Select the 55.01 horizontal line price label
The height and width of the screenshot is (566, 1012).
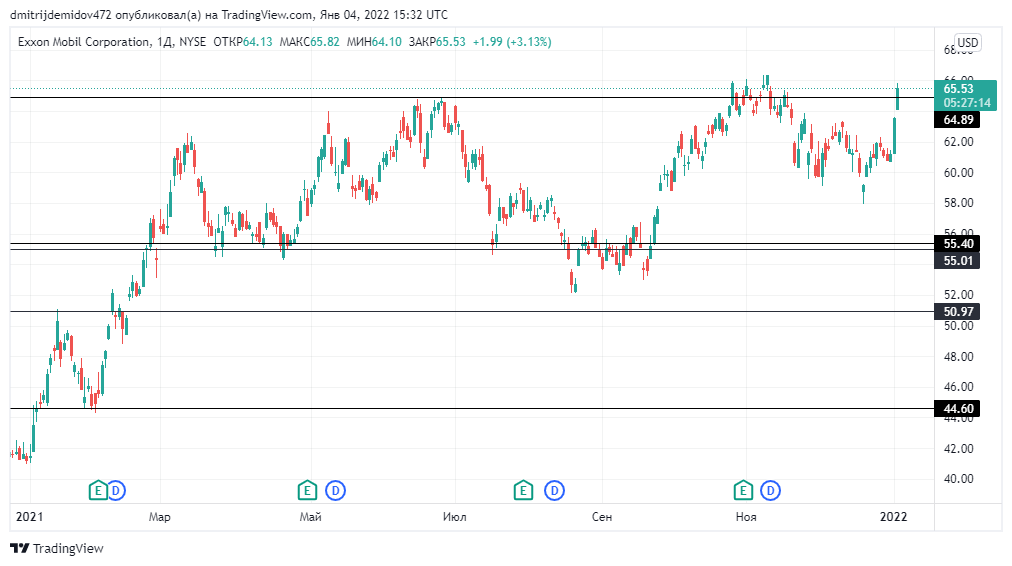pos(958,260)
